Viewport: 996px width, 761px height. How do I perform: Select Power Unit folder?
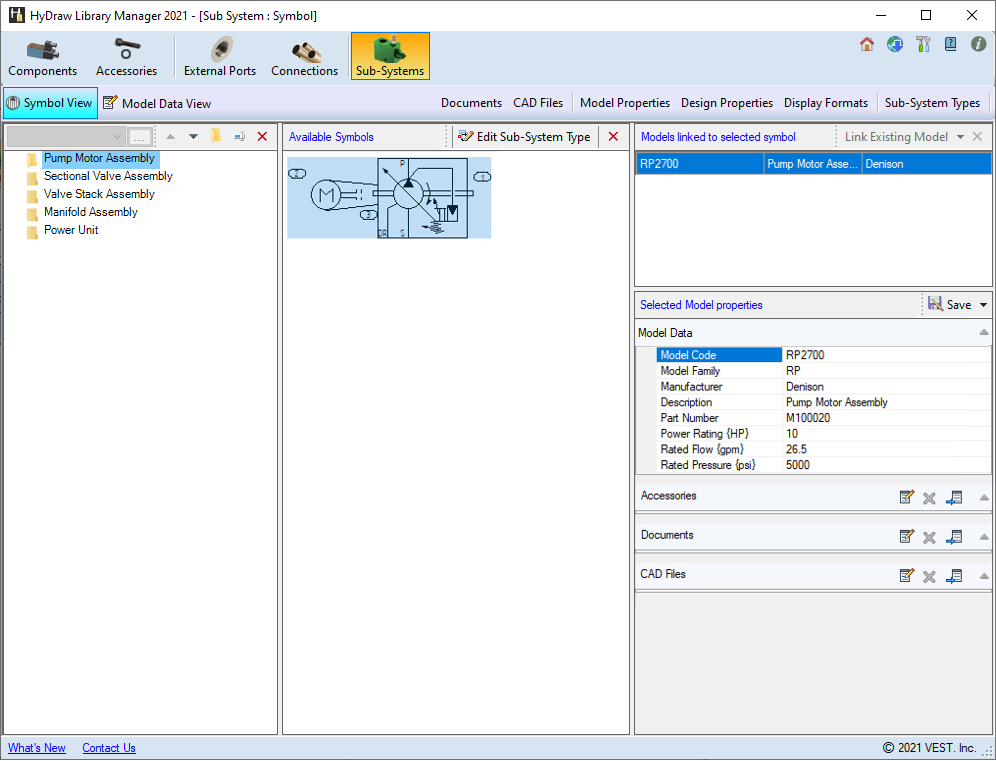pyautogui.click(x=71, y=230)
